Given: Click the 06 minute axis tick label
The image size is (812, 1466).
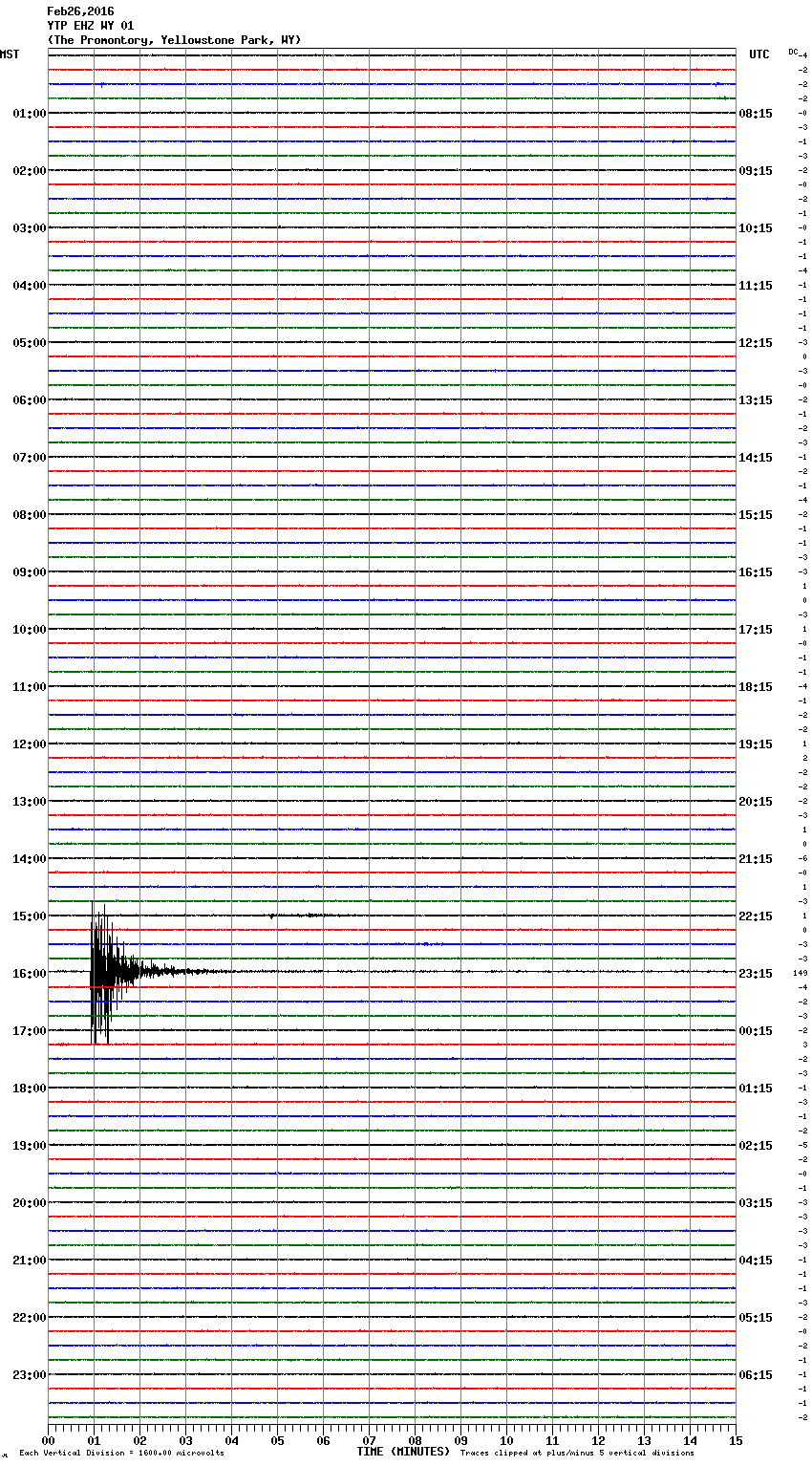Looking at the screenshot, I should point(324,1440).
